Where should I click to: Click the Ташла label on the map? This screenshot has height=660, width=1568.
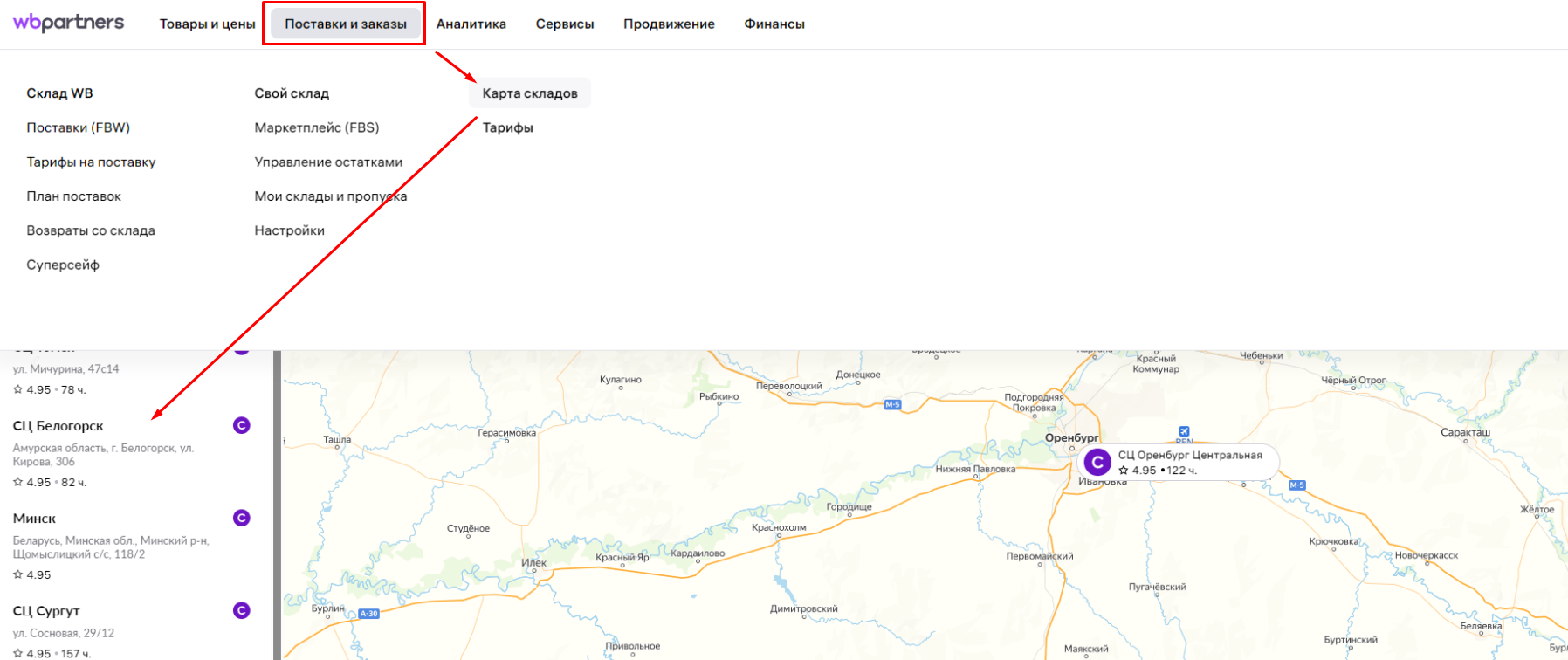(x=337, y=440)
